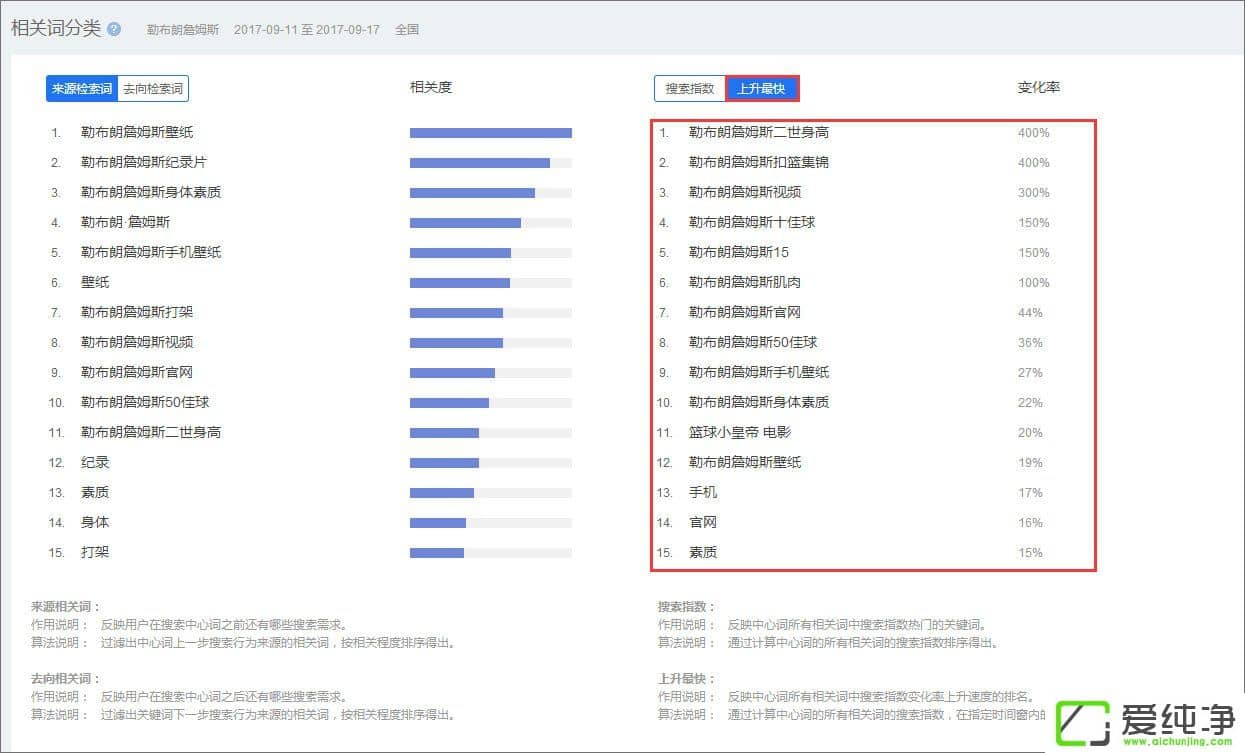
Task: Click the 400% rate for 勒布朗詹姆斯二世身高
Action: click(1033, 132)
